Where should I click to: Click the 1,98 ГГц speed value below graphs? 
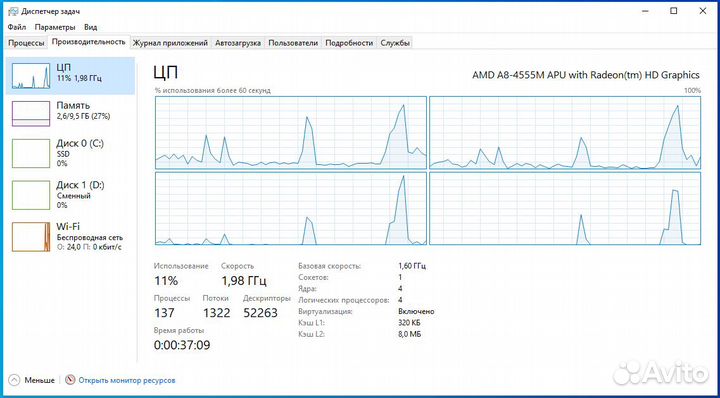pos(243,280)
